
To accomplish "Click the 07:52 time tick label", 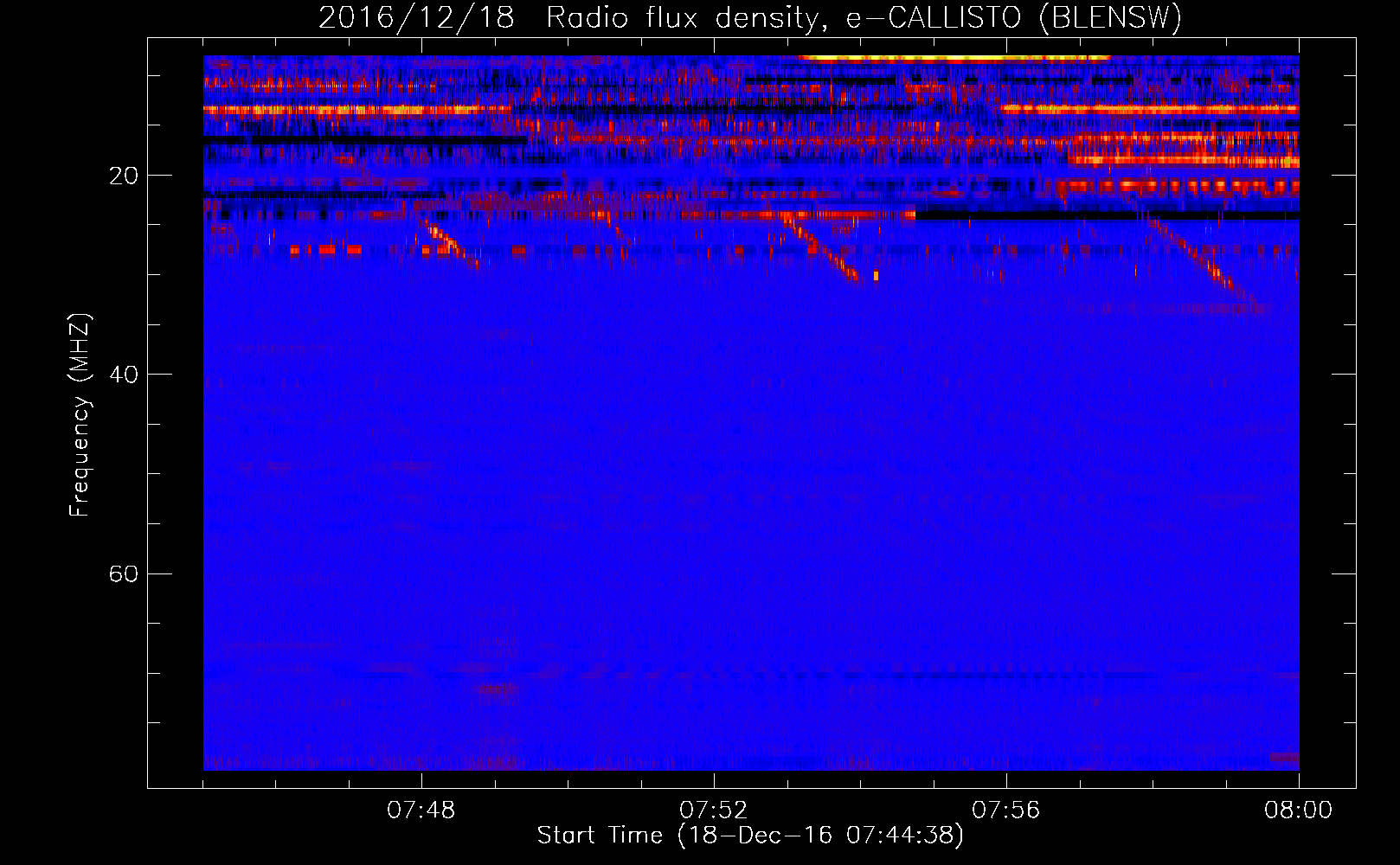I will tap(714, 811).
